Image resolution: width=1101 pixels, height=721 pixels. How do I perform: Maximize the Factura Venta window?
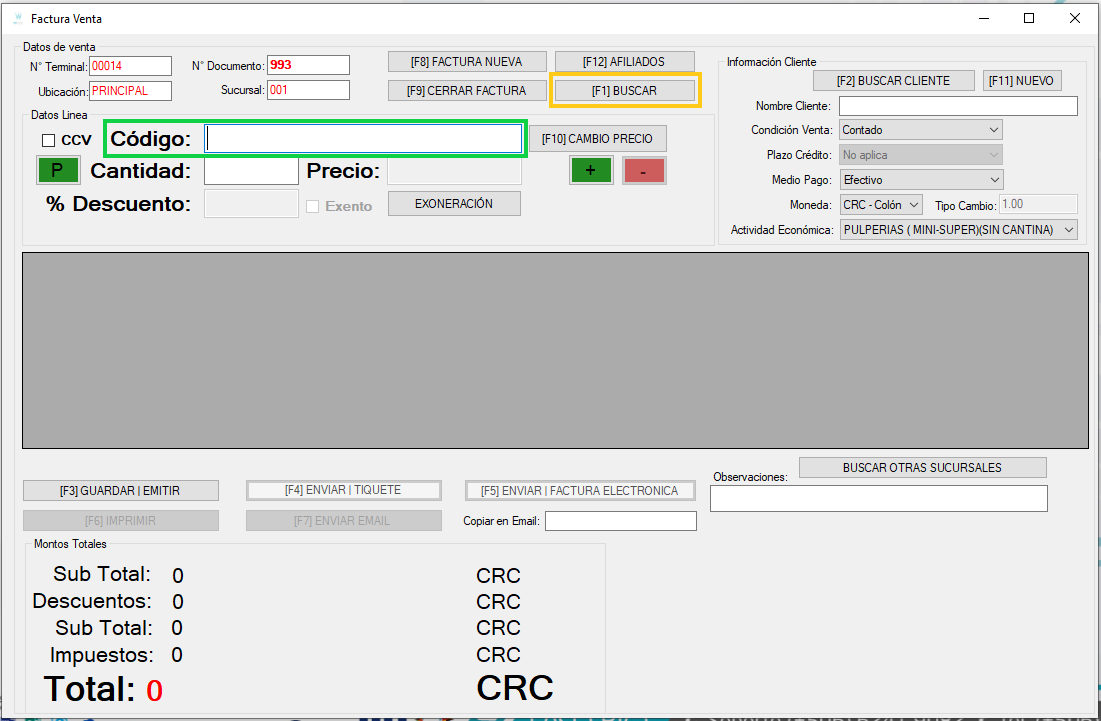coord(1029,18)
